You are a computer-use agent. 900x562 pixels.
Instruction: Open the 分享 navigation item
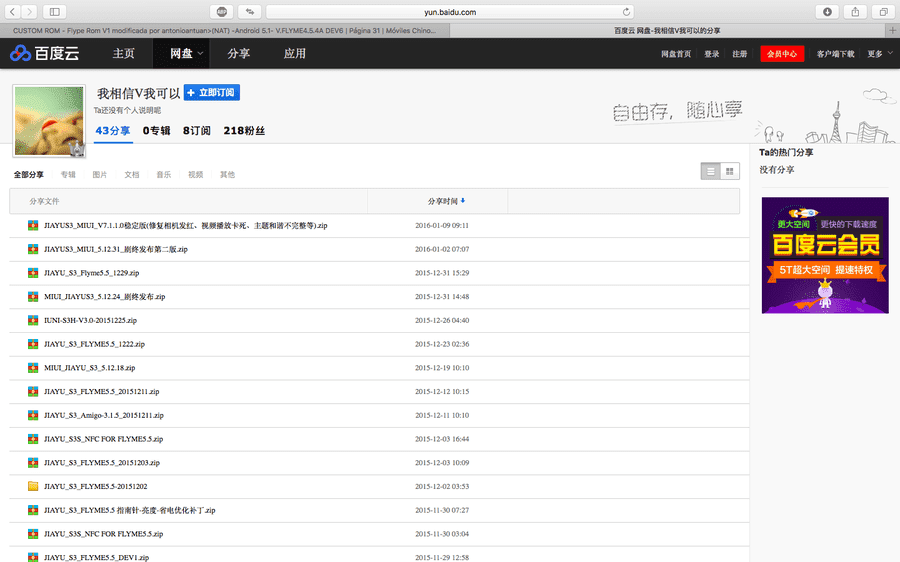238,53
